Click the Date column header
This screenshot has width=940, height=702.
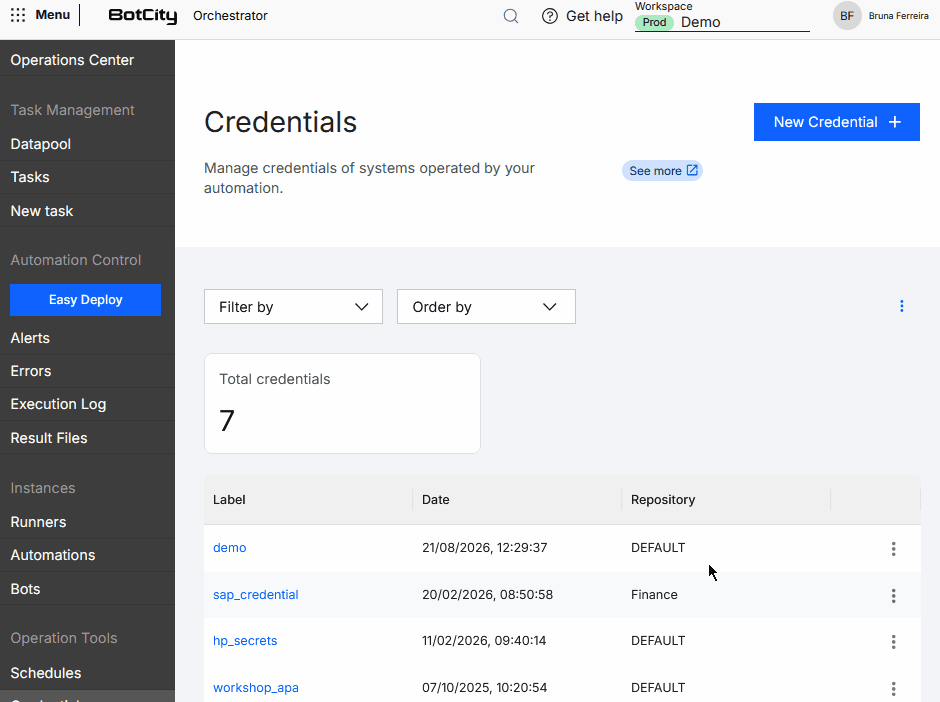click(x=435, y=500)
